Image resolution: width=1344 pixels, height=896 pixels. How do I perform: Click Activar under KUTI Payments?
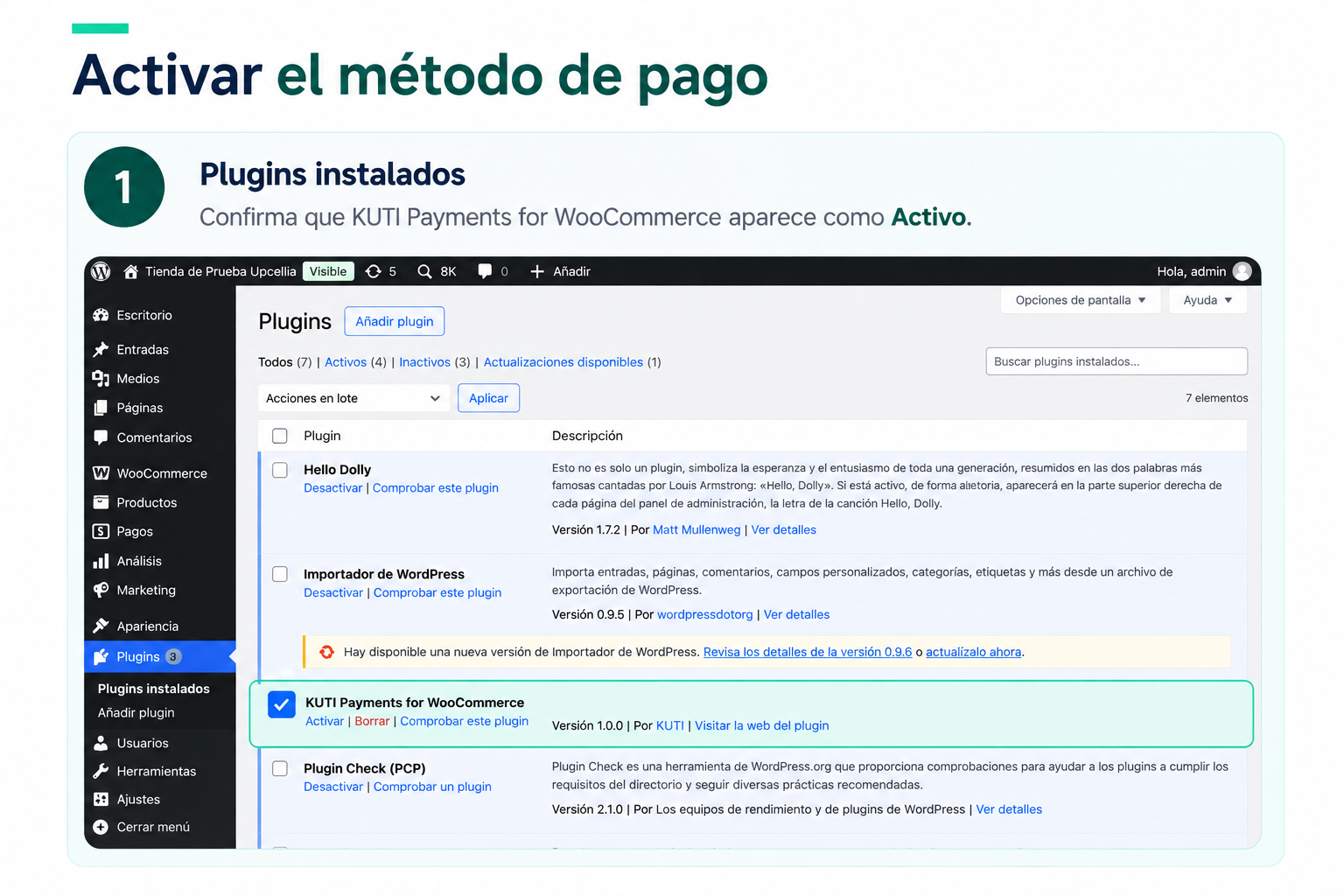325,721
